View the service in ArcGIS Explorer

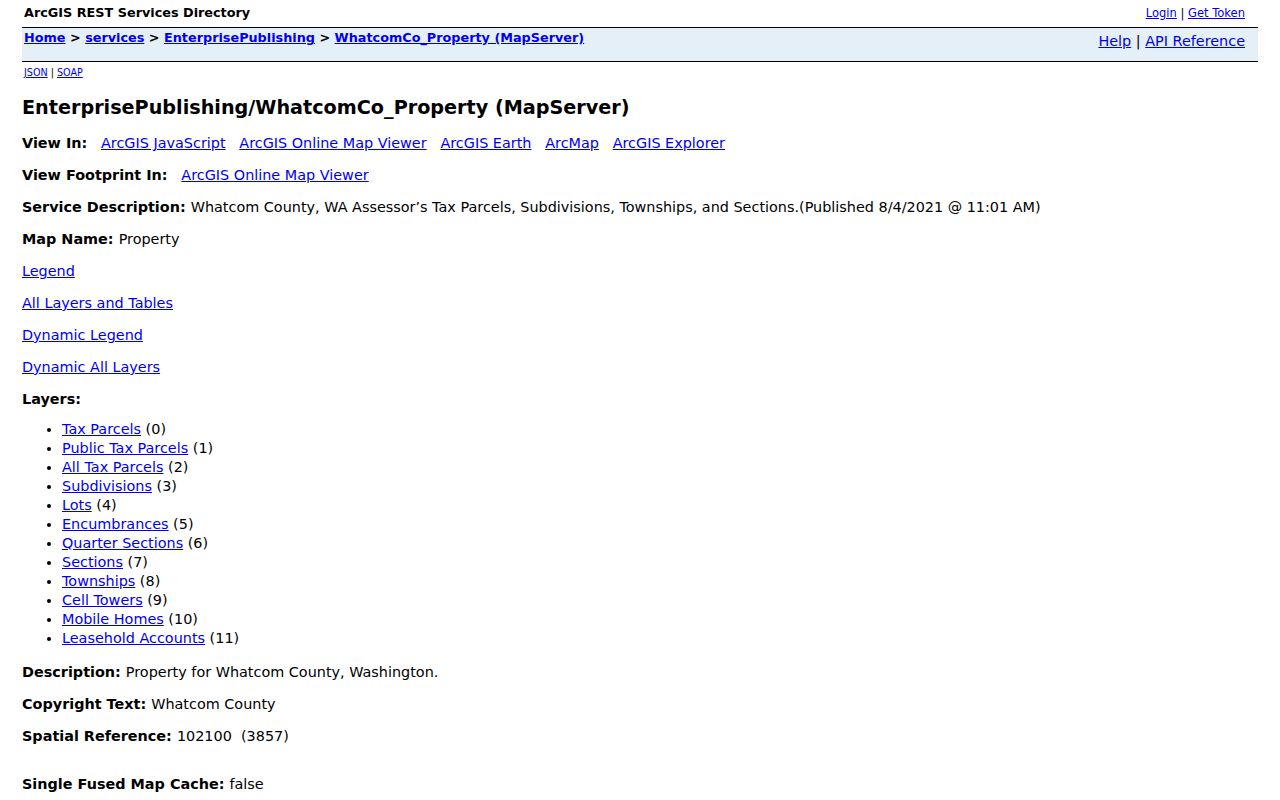pyautogui.click(x=669, y=143)
